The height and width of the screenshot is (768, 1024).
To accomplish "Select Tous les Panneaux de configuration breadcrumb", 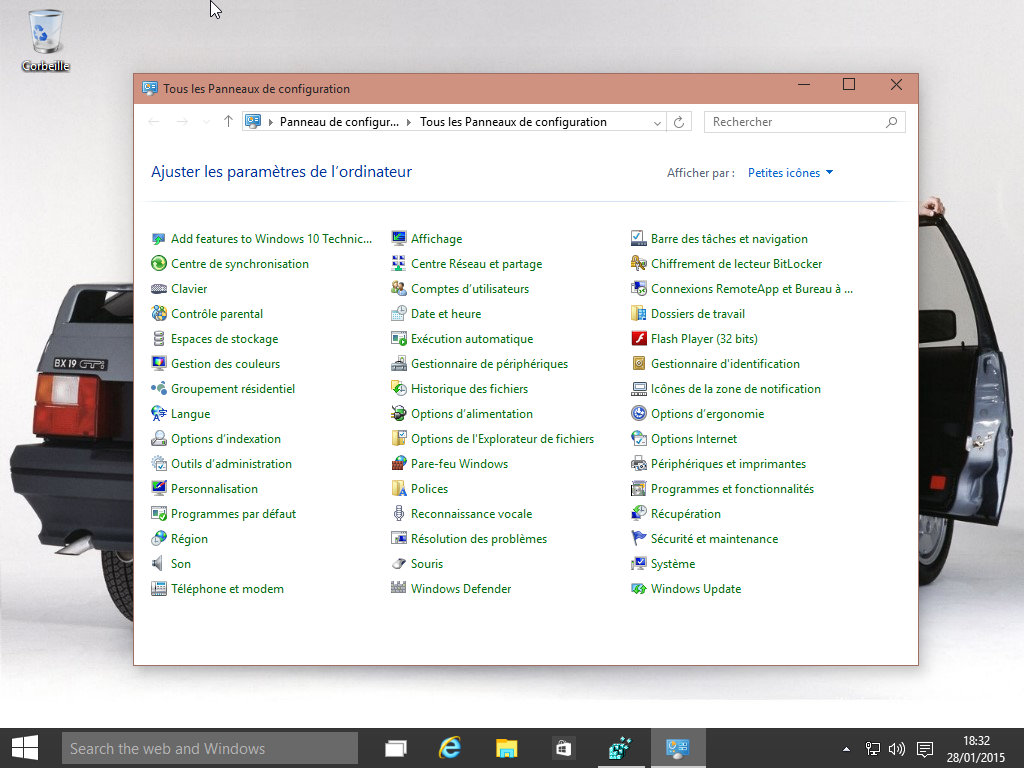I will pos(513,122).
